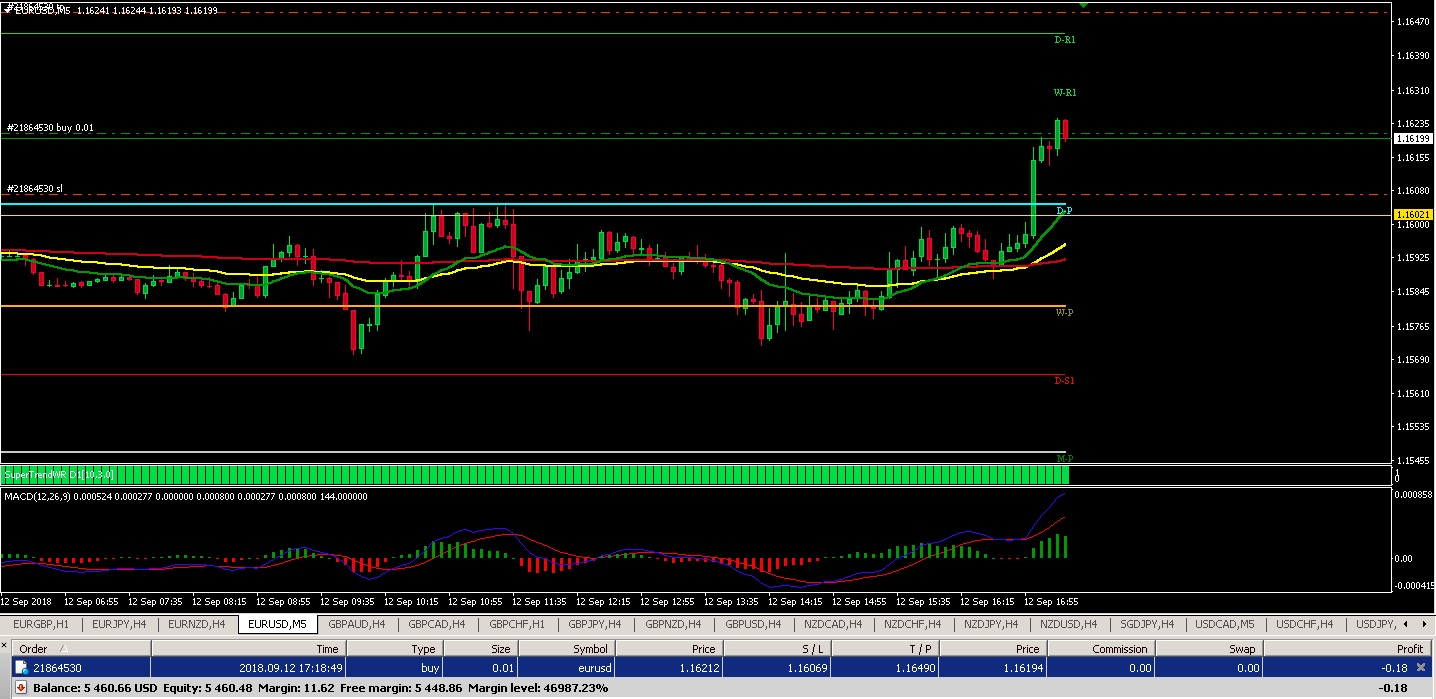
Task: Switch to the EURJPY,H4 chart tab
Action: pyautogui.click(x=119, y=624)
